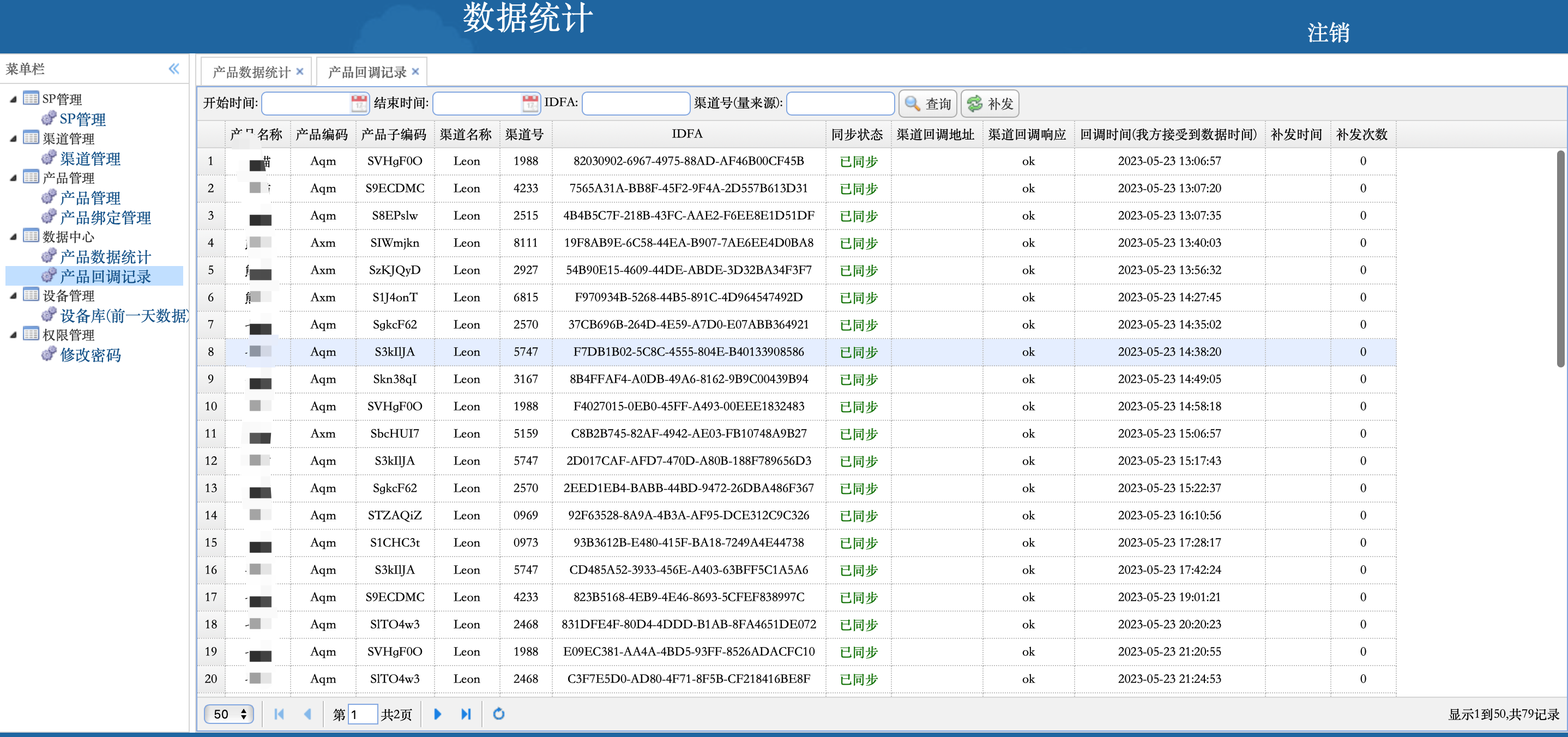Click the table vertical scrollbar
The width and height of the screenshot is (1568, 737).
tap(1560, 258)
